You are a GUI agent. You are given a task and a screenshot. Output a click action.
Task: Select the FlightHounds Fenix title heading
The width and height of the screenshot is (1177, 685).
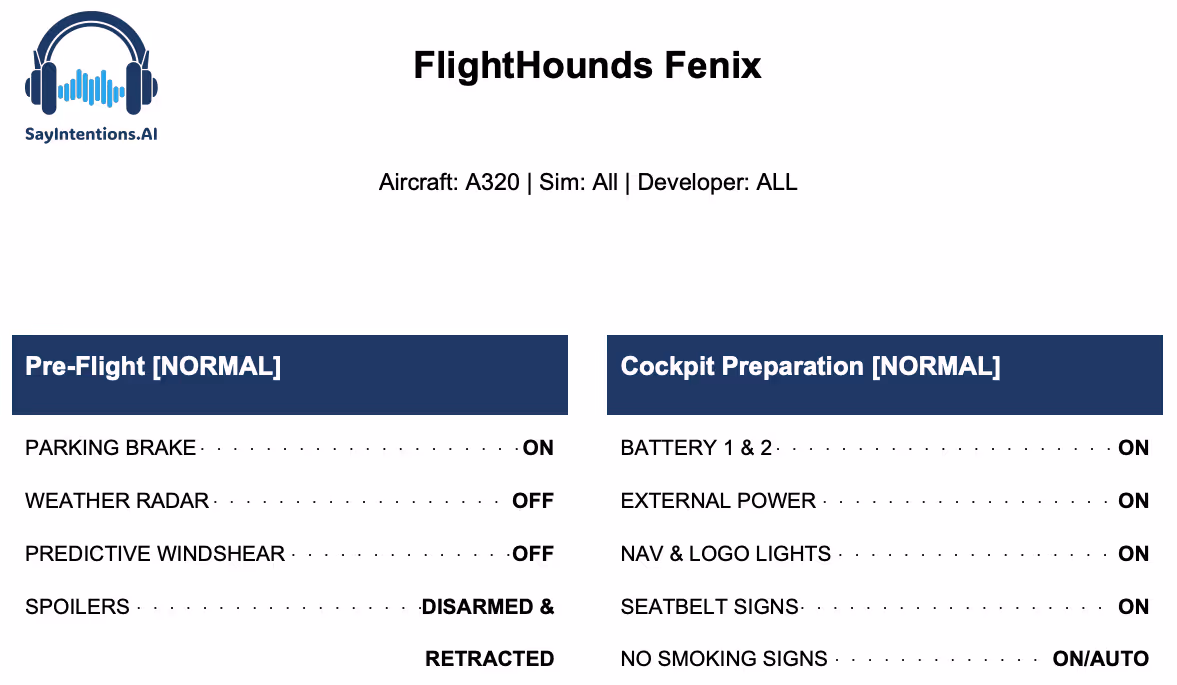tap(588, 65)
